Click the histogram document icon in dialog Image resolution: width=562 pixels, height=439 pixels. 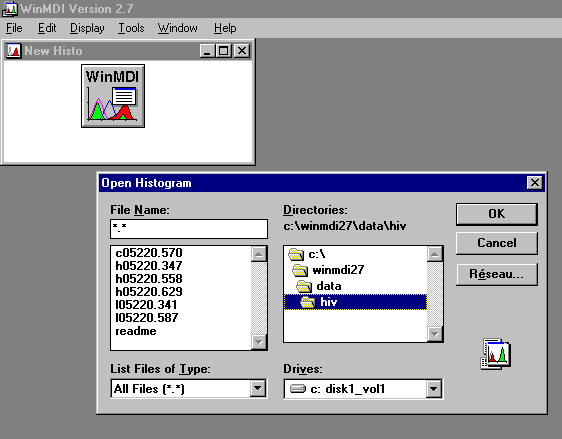coord(496,354)
